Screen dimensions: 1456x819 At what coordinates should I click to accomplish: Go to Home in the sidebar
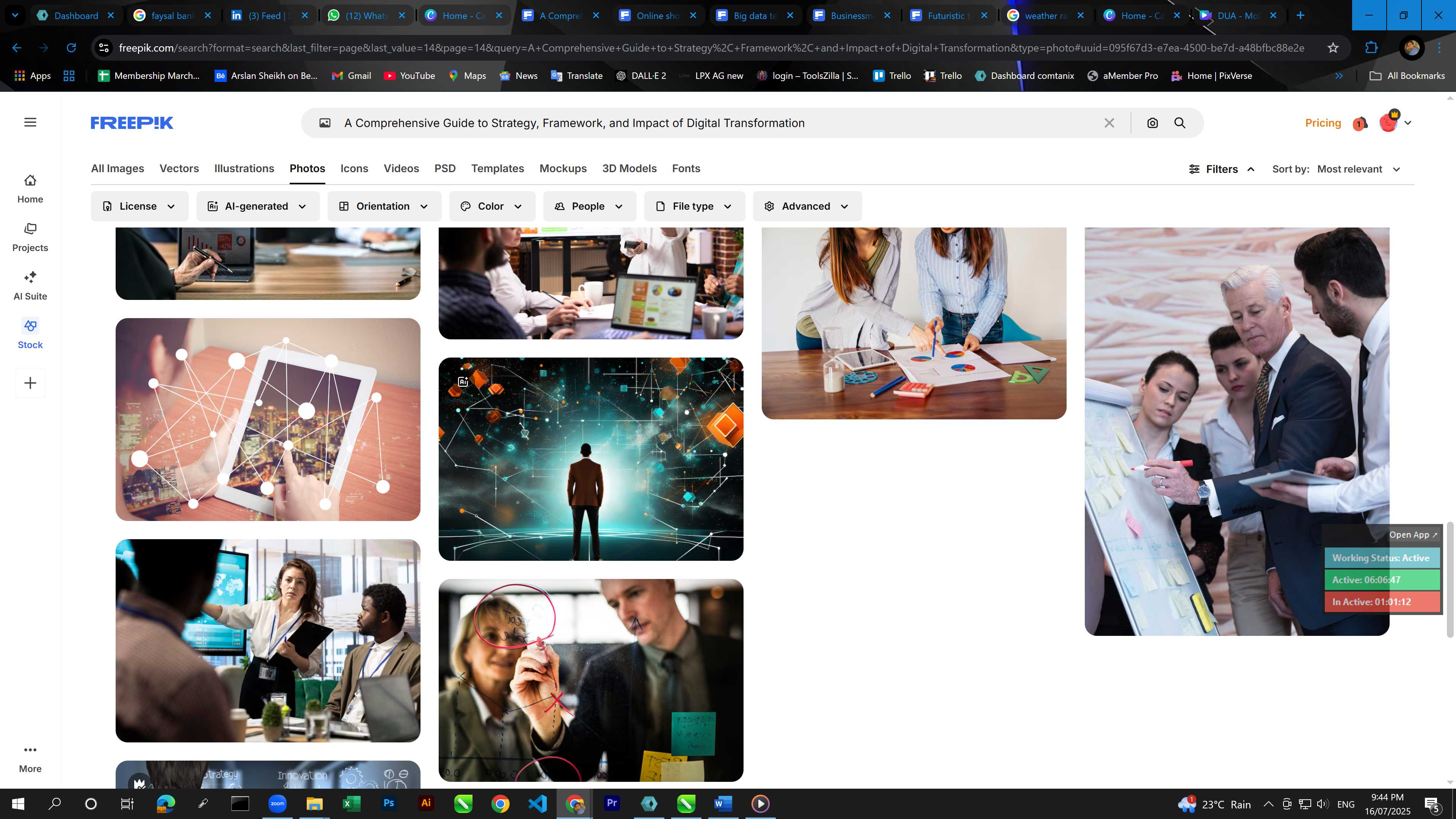coord(30,189)
